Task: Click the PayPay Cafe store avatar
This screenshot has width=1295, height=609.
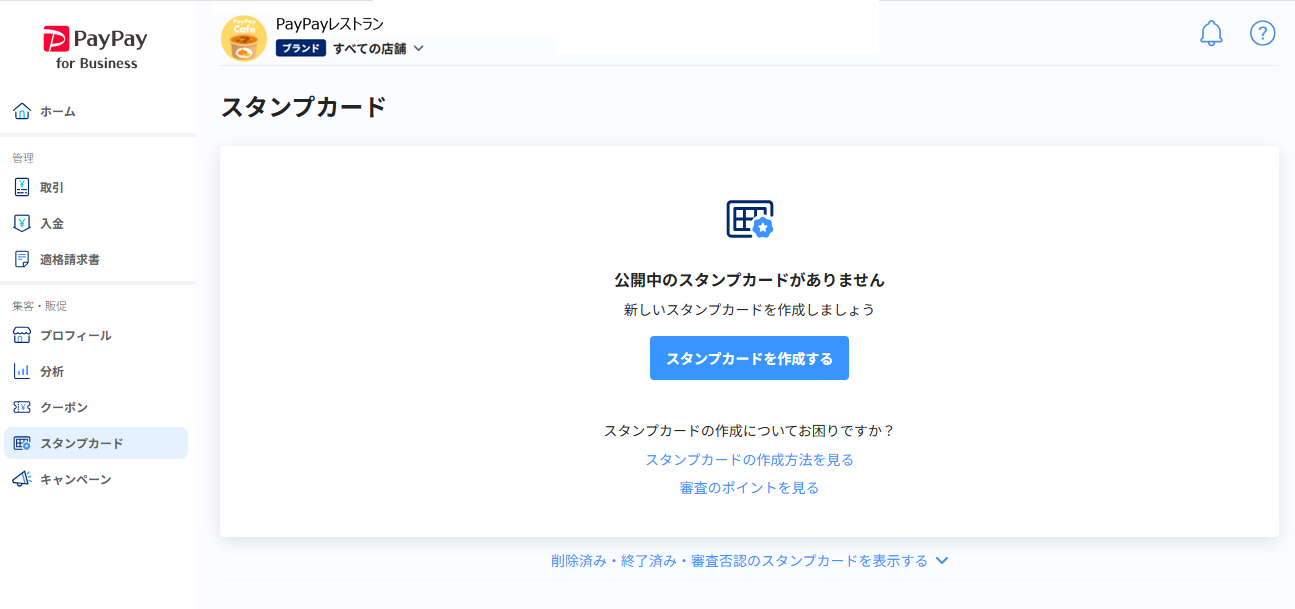Action: tap(244, 38)
